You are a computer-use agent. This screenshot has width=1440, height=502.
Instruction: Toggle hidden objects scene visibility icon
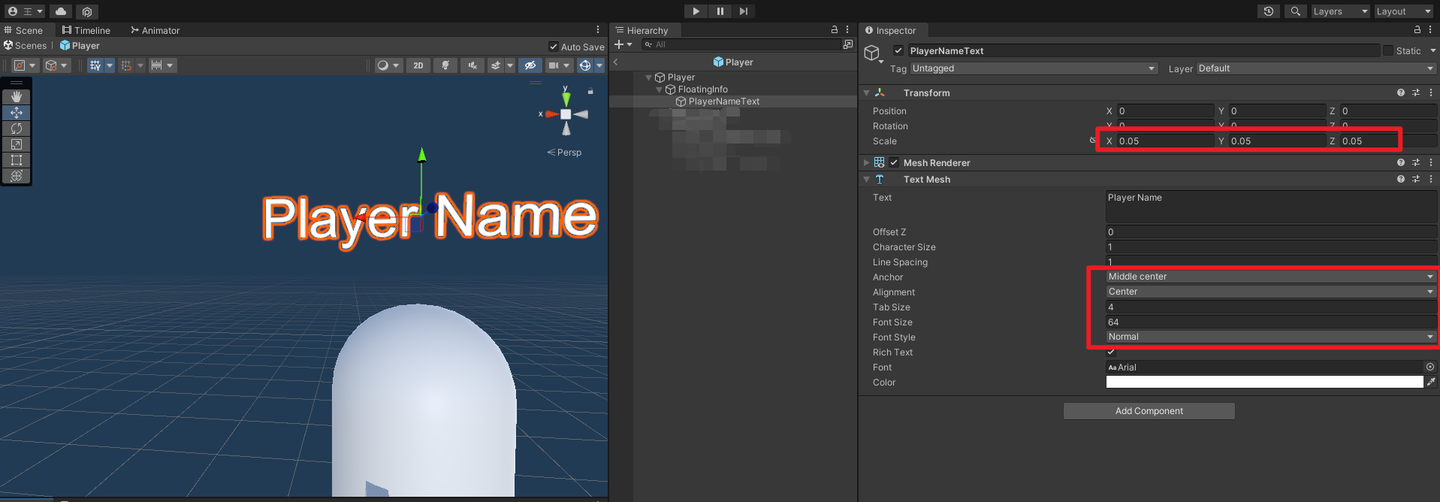(530, 65)
